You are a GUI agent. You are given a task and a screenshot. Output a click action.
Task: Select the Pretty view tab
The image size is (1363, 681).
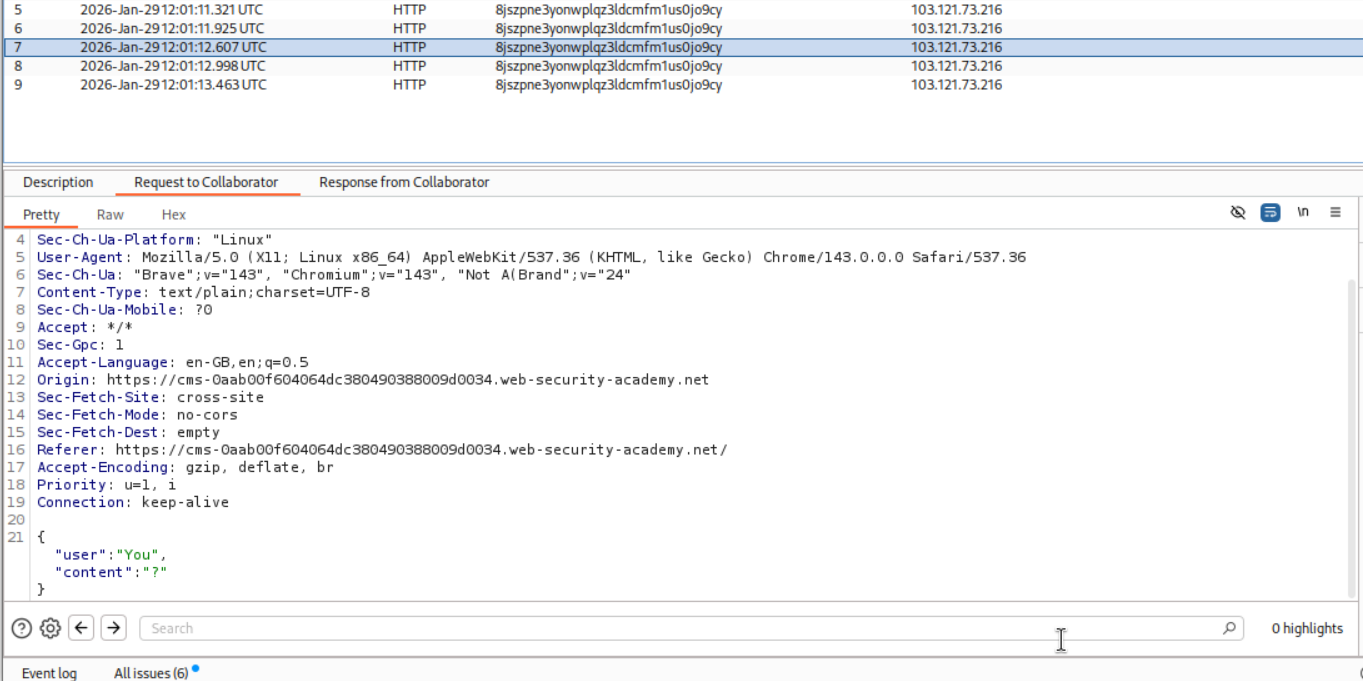pos(42,215)
